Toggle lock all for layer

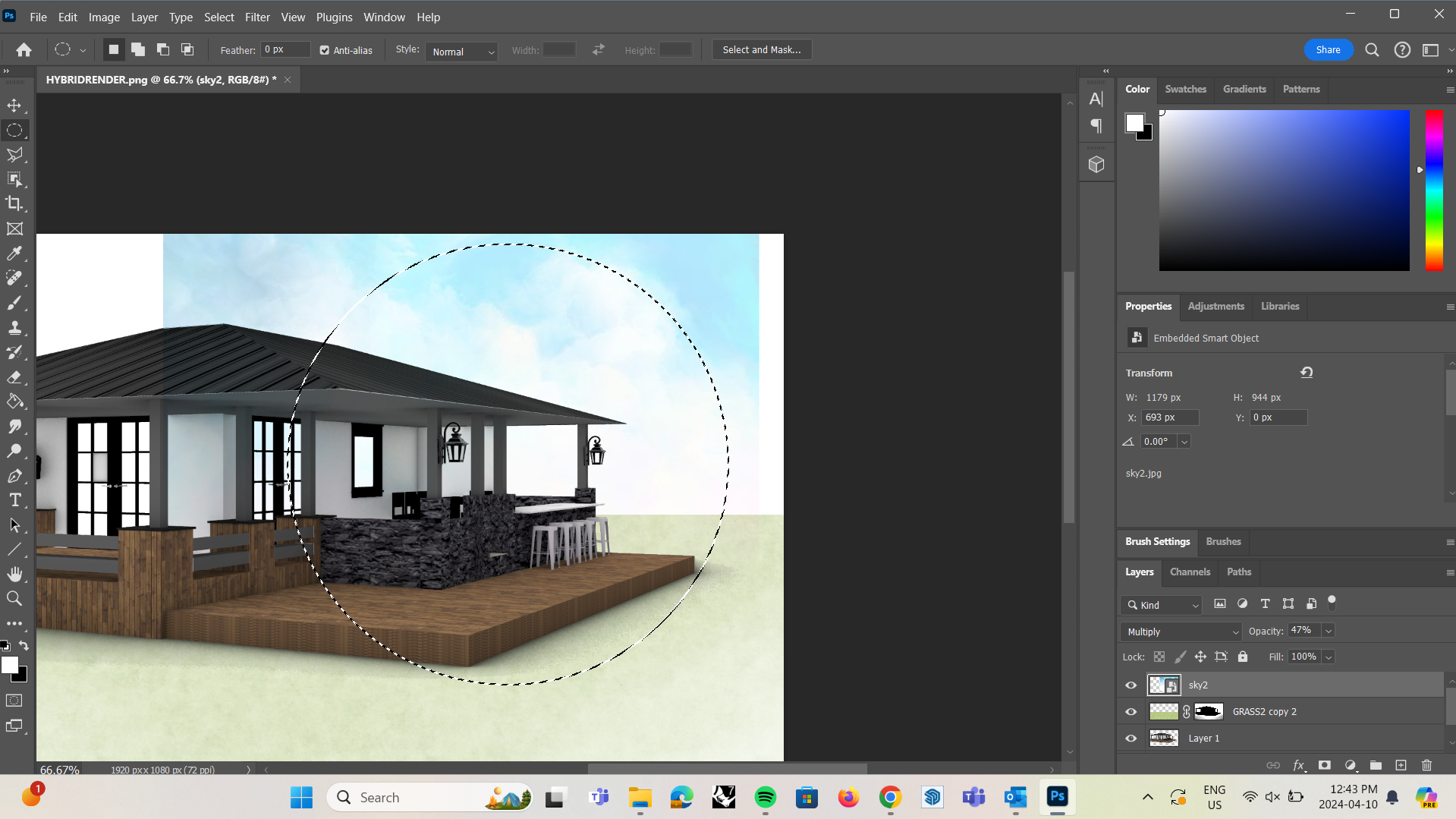pyautogui.click(x=1243, y=657)
